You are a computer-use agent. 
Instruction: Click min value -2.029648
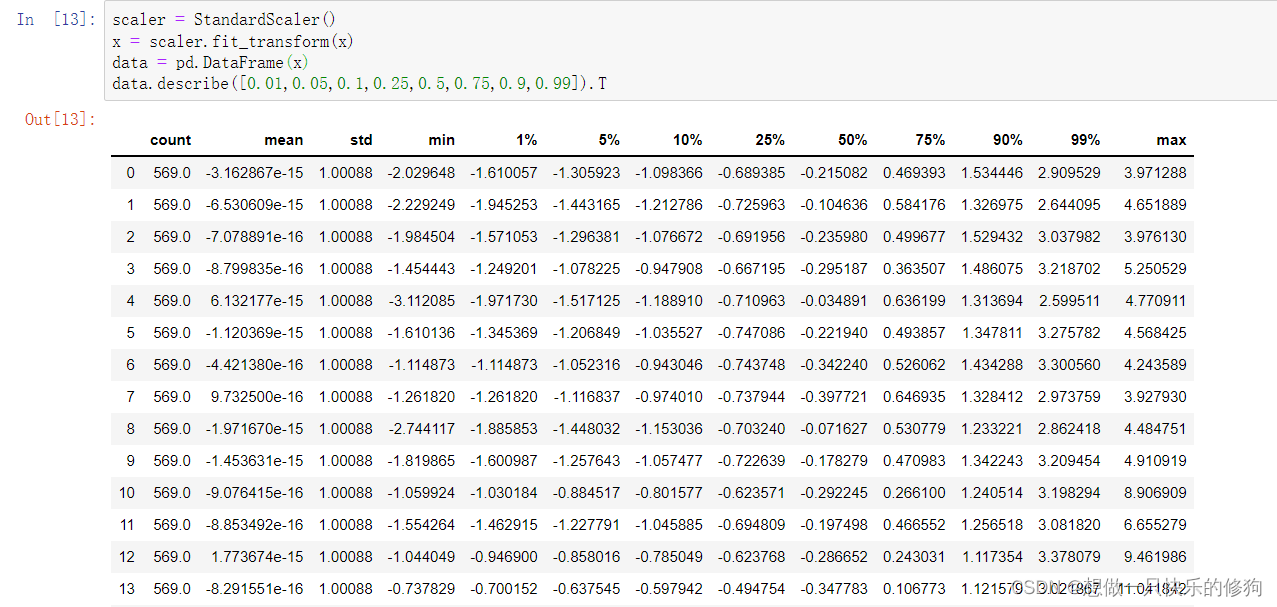point(421,172)
